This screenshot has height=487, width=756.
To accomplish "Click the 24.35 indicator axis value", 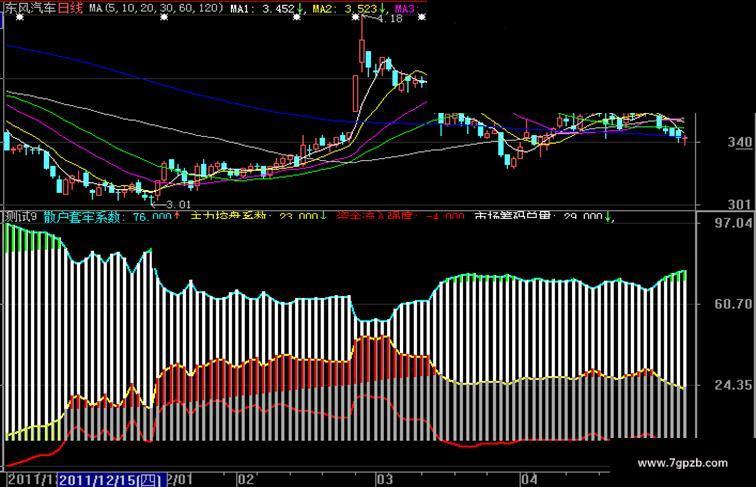I will (733, 385).
